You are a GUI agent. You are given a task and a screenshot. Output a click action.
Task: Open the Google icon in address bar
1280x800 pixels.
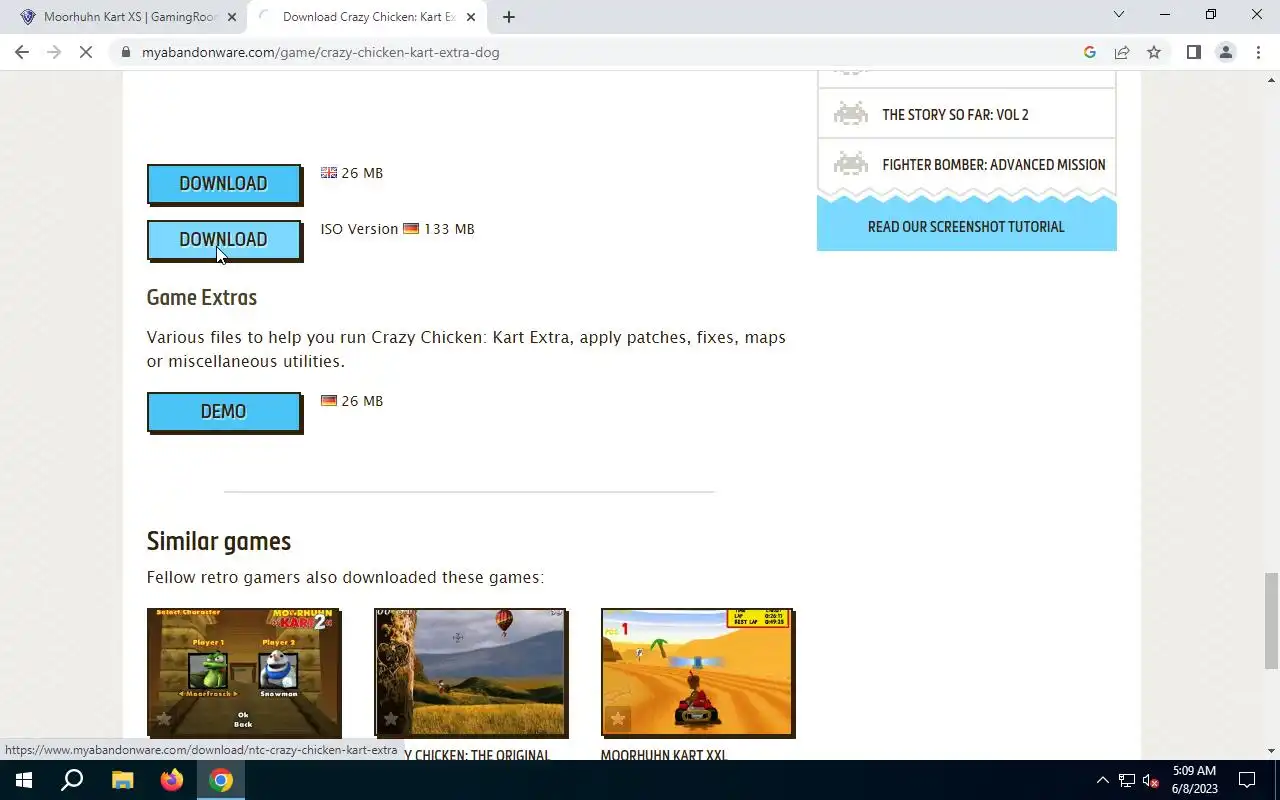(x=1090, y=52)
